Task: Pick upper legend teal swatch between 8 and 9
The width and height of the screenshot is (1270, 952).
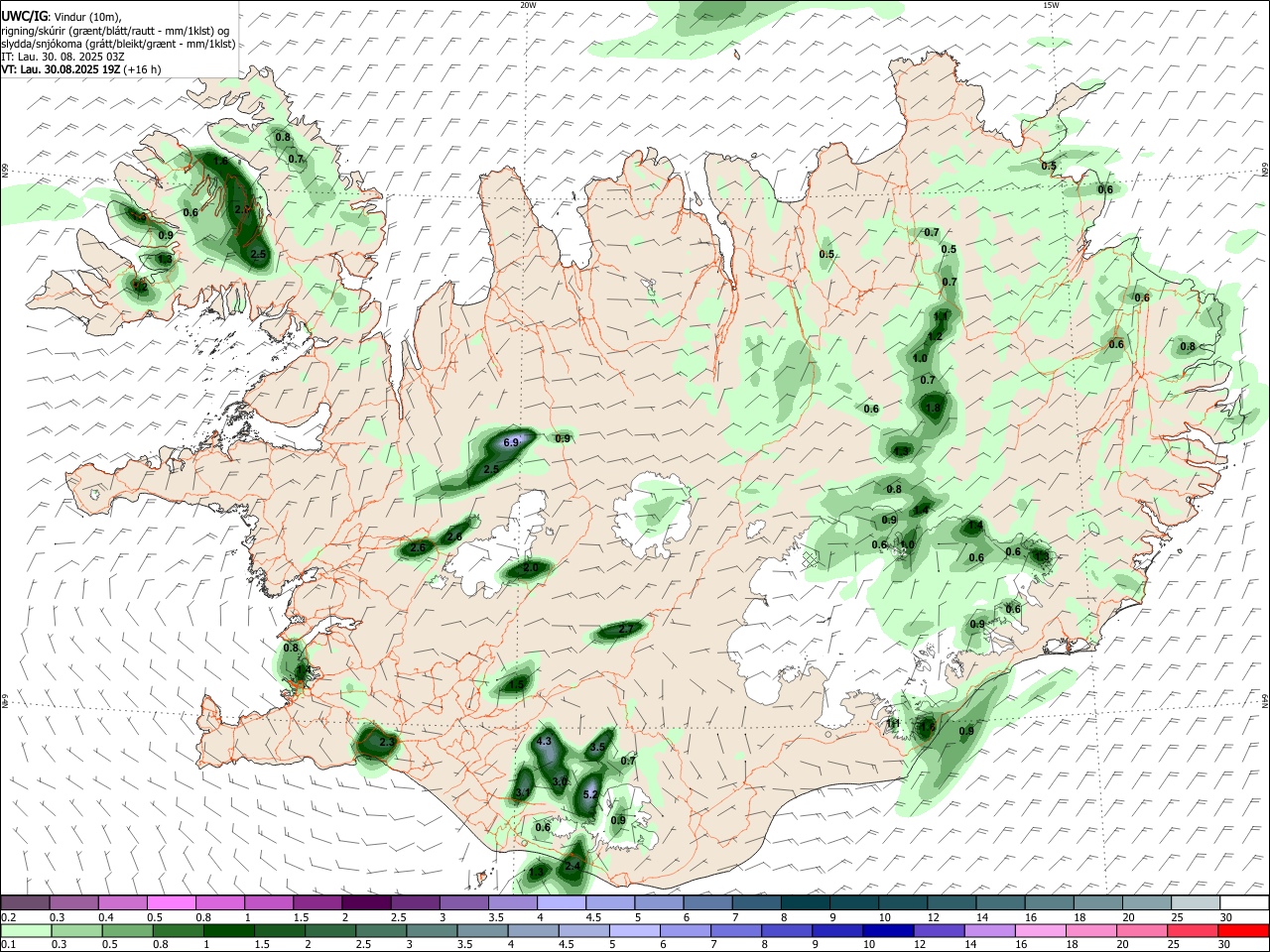Action: click(x=806, y=902)
